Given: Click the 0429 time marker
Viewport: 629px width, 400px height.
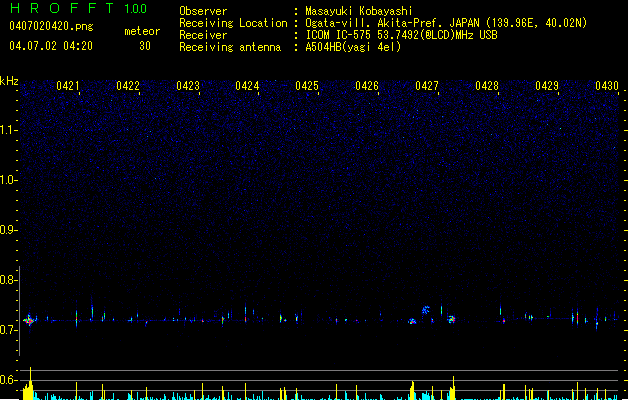Looking at the screenshot, I should click(547, 86).
